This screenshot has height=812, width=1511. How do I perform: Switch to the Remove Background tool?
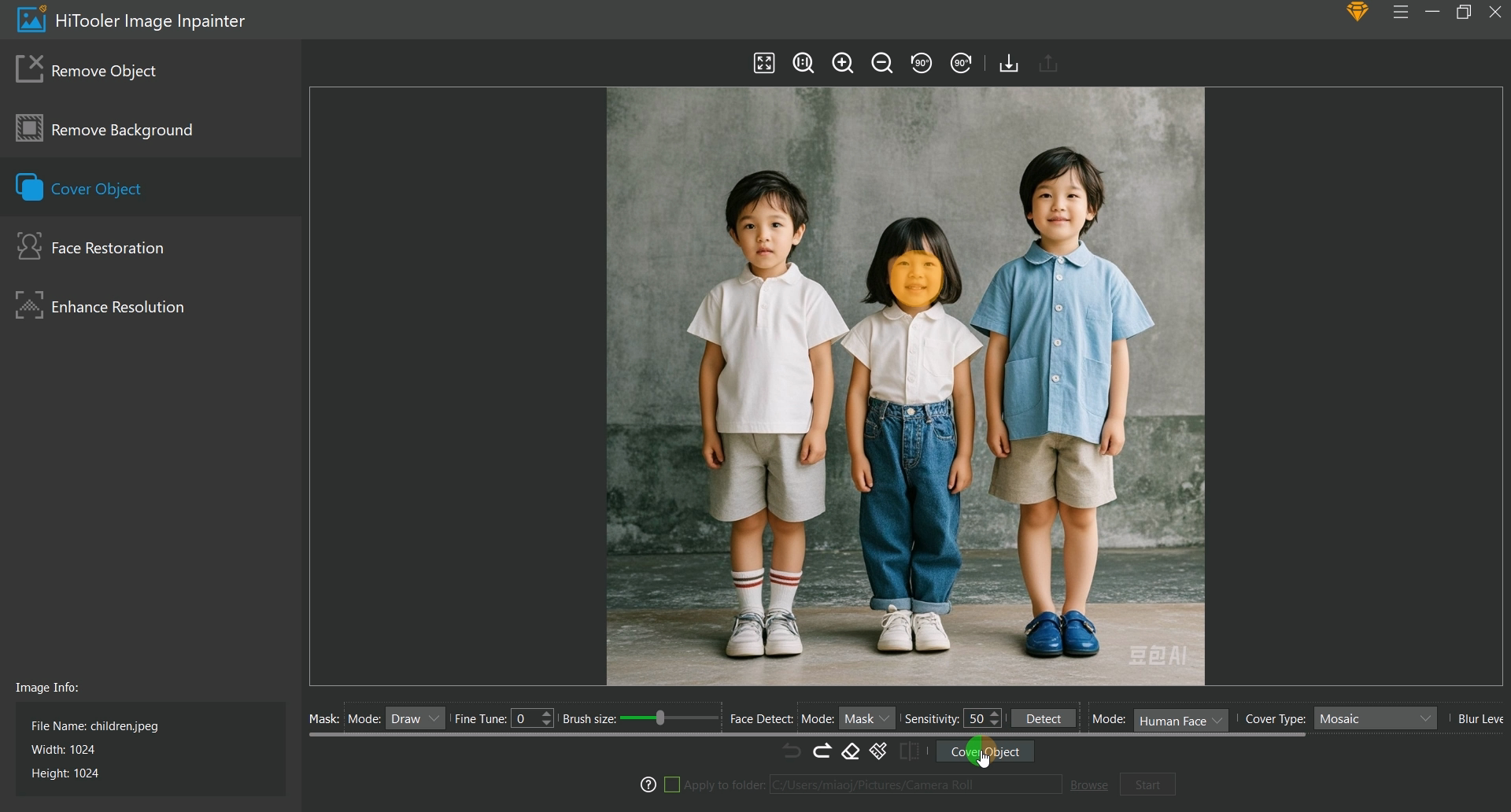coord(122,129)
